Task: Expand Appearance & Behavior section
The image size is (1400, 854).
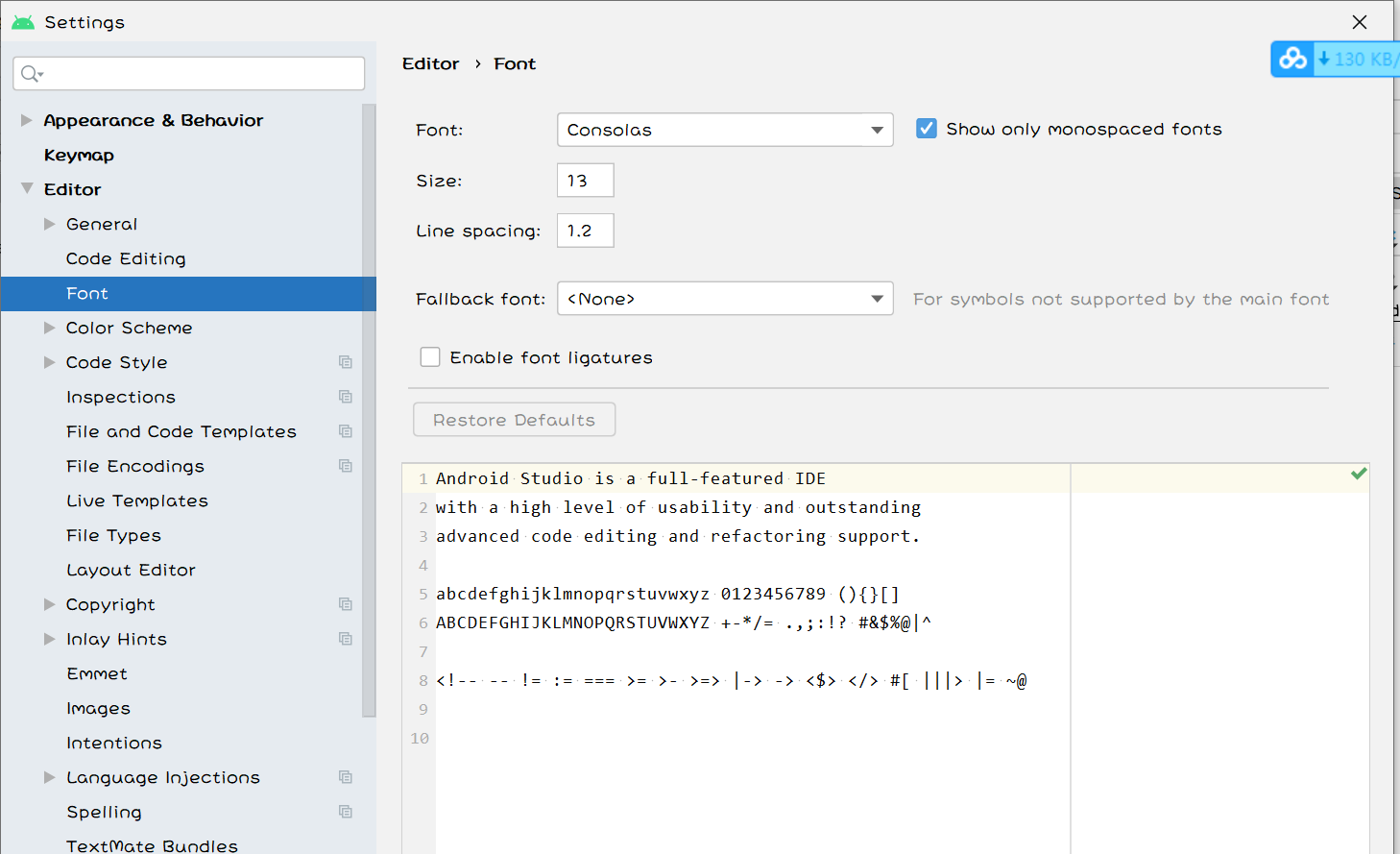Action: (x=27, y=120)
